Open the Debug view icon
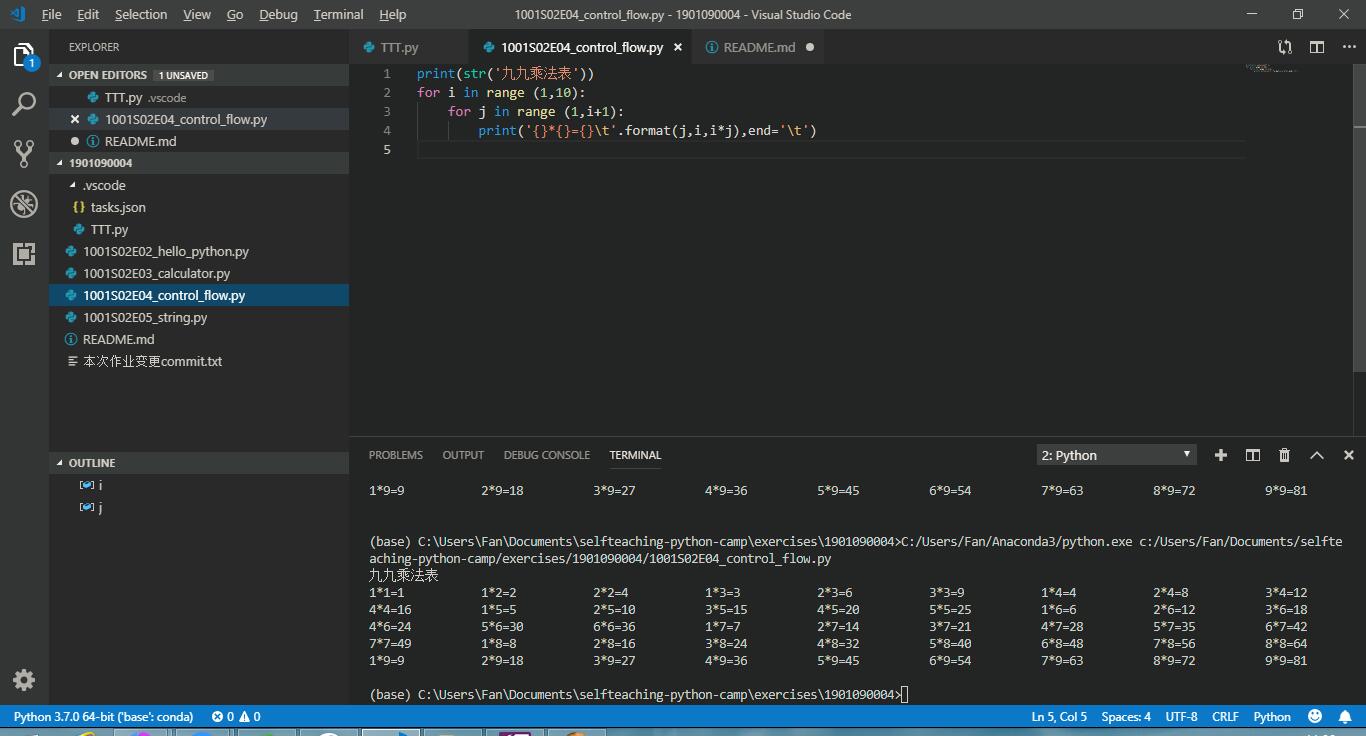1366x736 pixels. point(24,203)
